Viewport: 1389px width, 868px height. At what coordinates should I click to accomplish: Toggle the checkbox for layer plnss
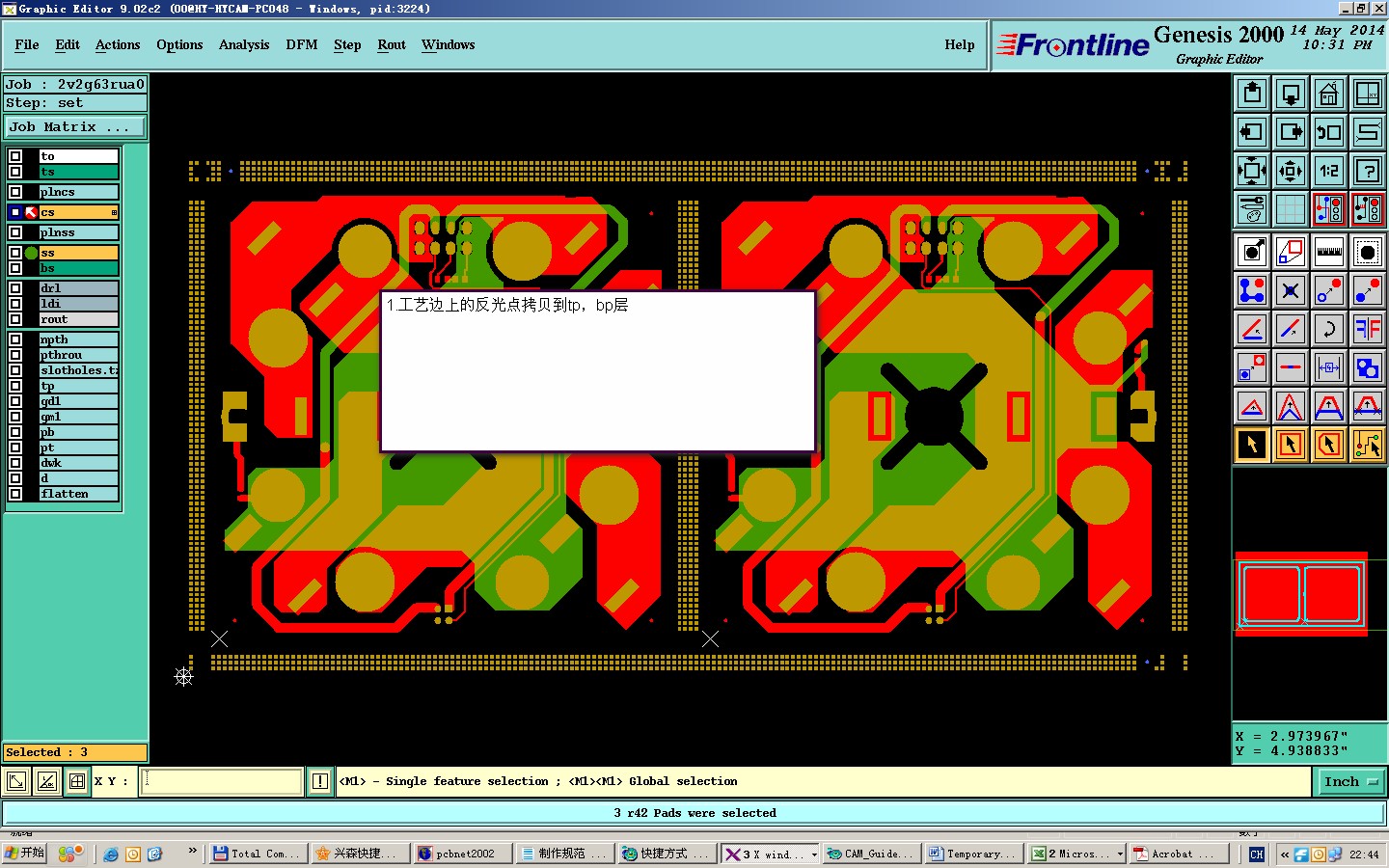[x=15, y=232]
